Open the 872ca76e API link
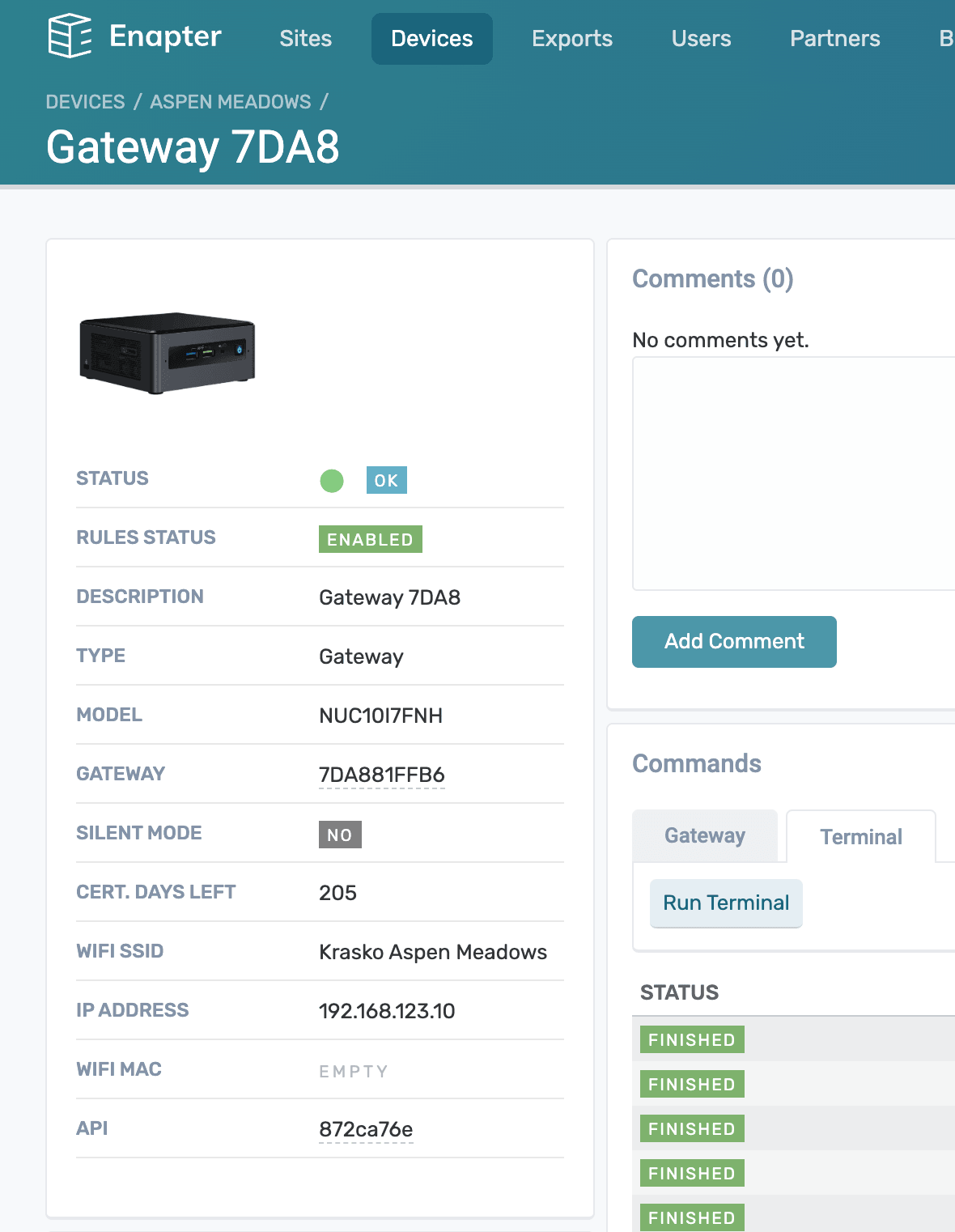Viewport: 955px width, 1232px height. [365, 1128]
